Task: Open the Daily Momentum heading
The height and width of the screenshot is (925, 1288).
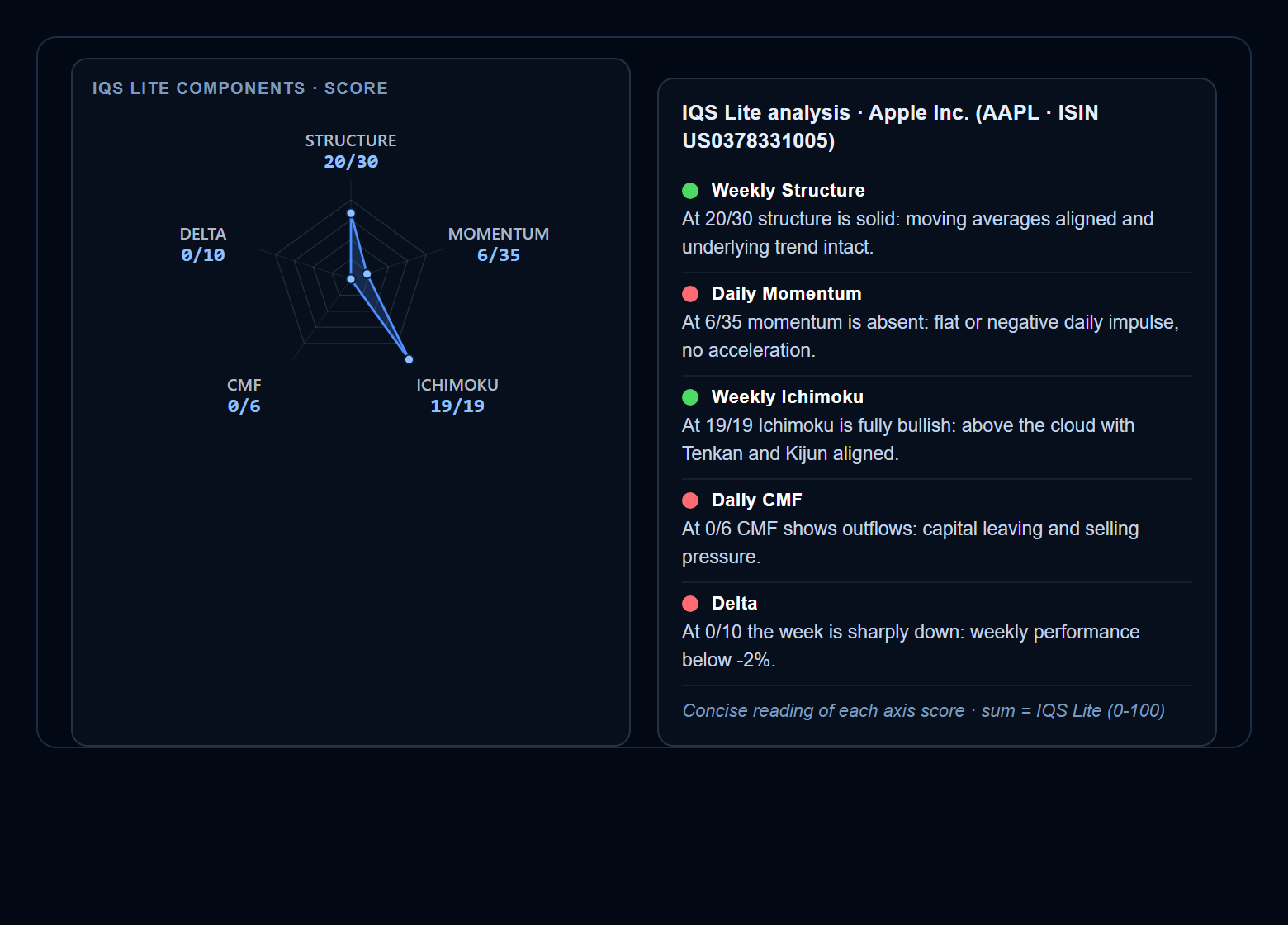Action: [787, 294]
